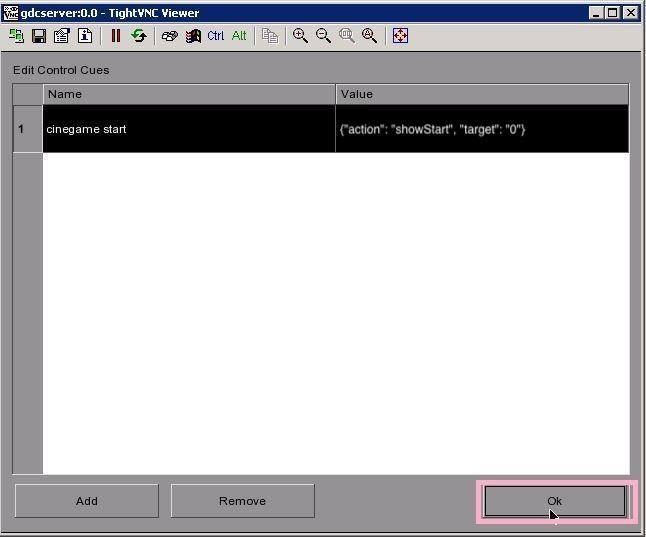
Task: Click the Transfer Files toolbar icon
Action: tap(270, 36)
